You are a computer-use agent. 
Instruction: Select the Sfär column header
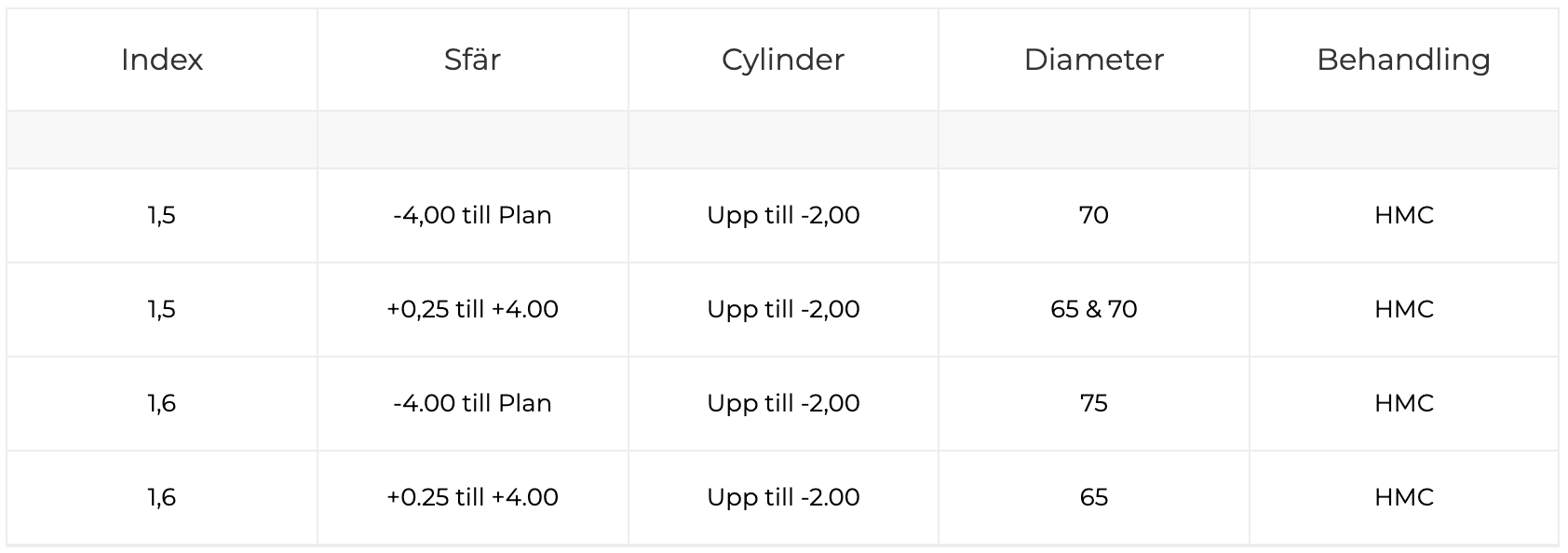pyautogui.click(x=472, y=60)
